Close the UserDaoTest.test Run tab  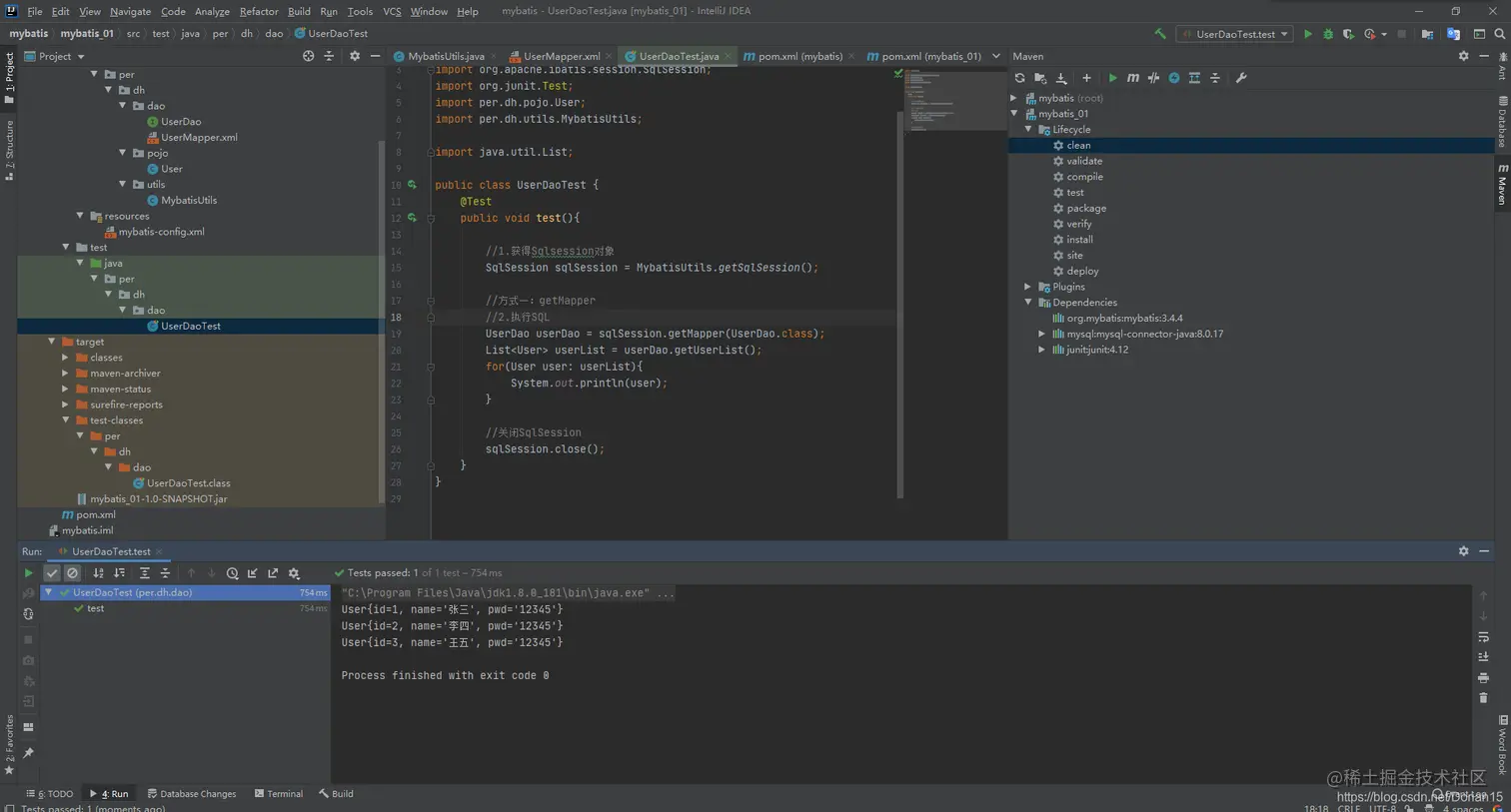tap(159, 551)
